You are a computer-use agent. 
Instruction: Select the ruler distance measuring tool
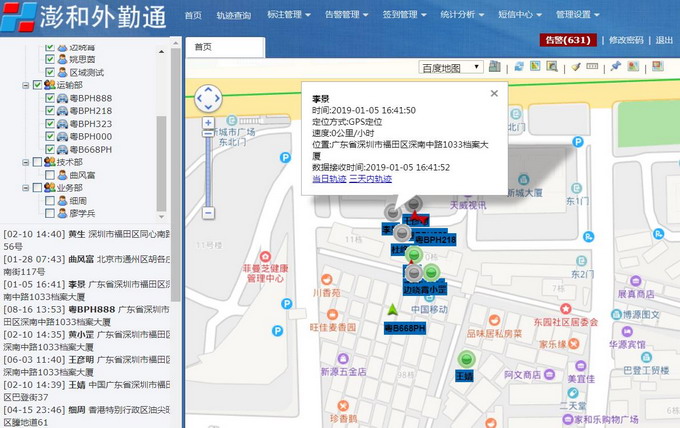[x=592, y=66]
